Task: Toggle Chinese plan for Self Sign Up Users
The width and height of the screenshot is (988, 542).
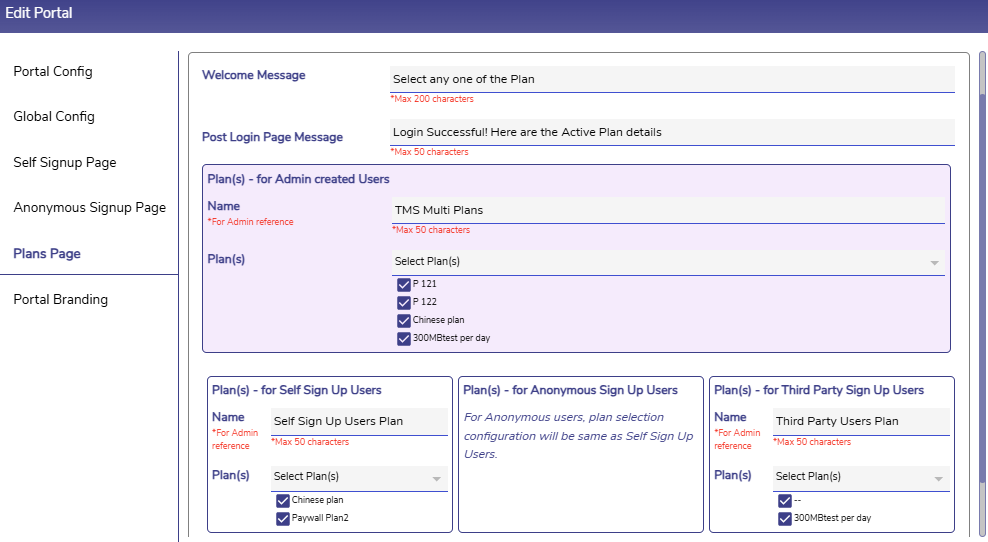Action: pos(283,501)
